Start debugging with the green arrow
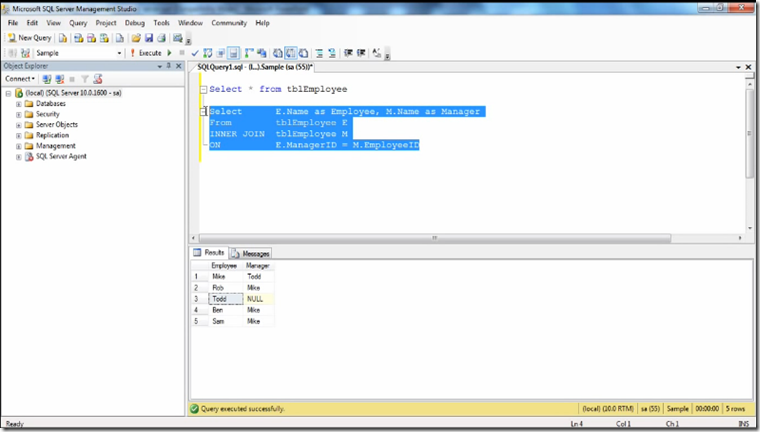The width and height of the screenshot is (760, 432). (x=169, y=53)
